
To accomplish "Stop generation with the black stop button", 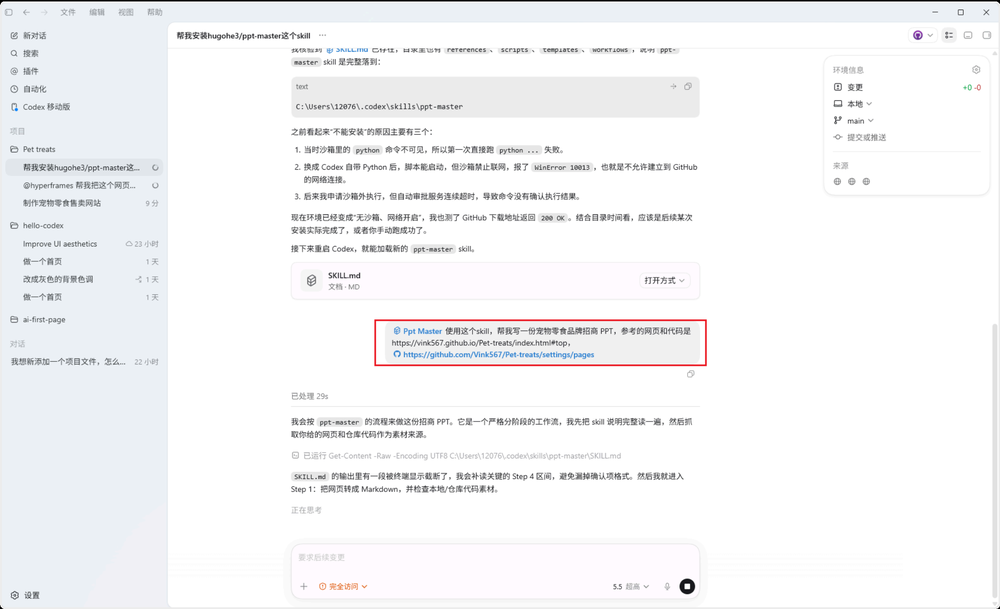I will (687, 586).
